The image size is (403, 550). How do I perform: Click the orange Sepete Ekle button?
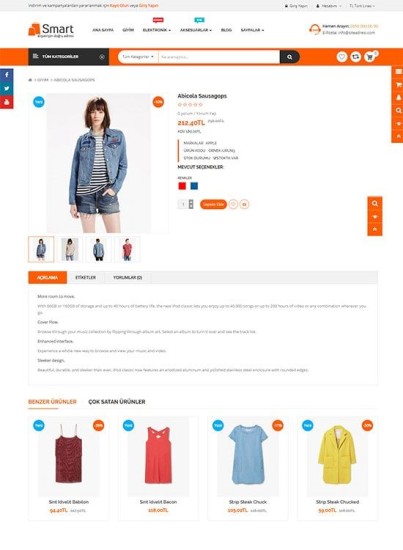coord(213,204)
